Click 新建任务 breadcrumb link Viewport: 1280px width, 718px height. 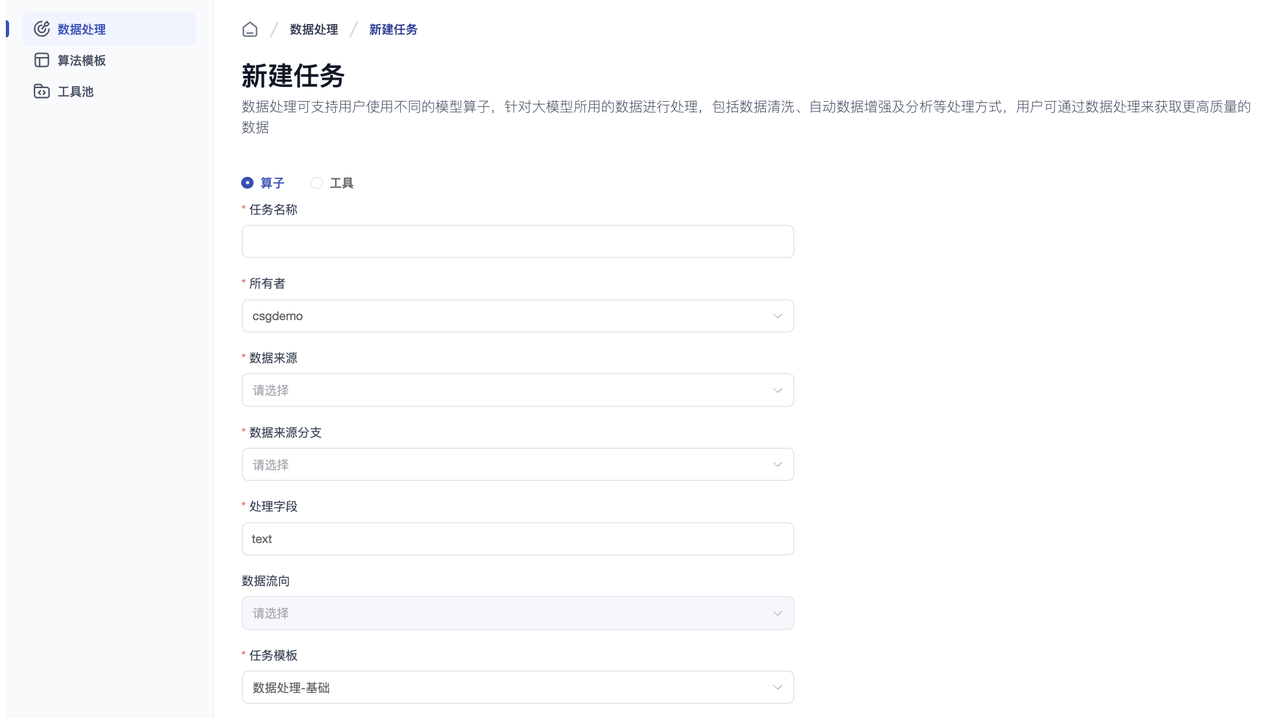pos(393,30)
